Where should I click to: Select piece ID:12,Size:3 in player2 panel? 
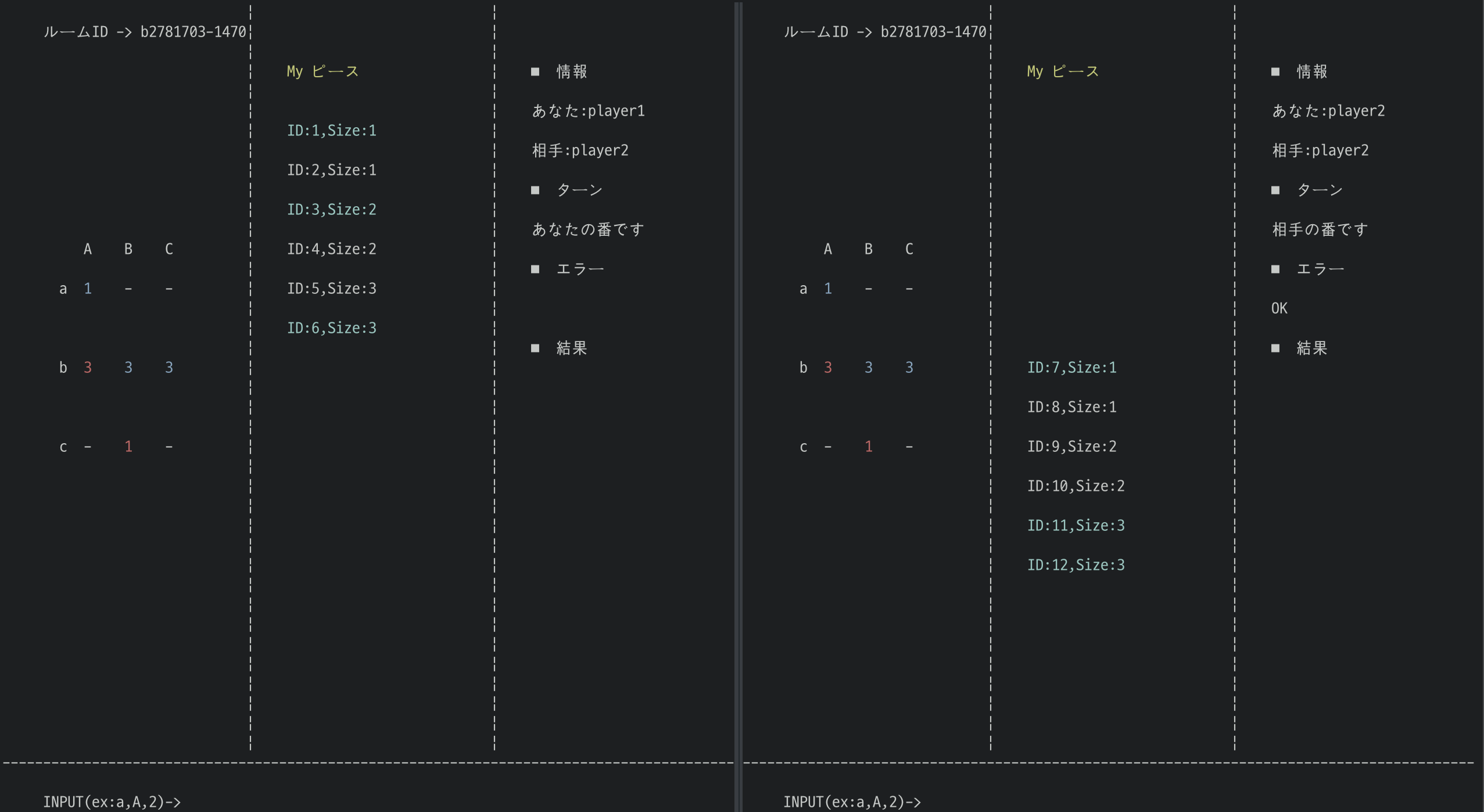1076,564
